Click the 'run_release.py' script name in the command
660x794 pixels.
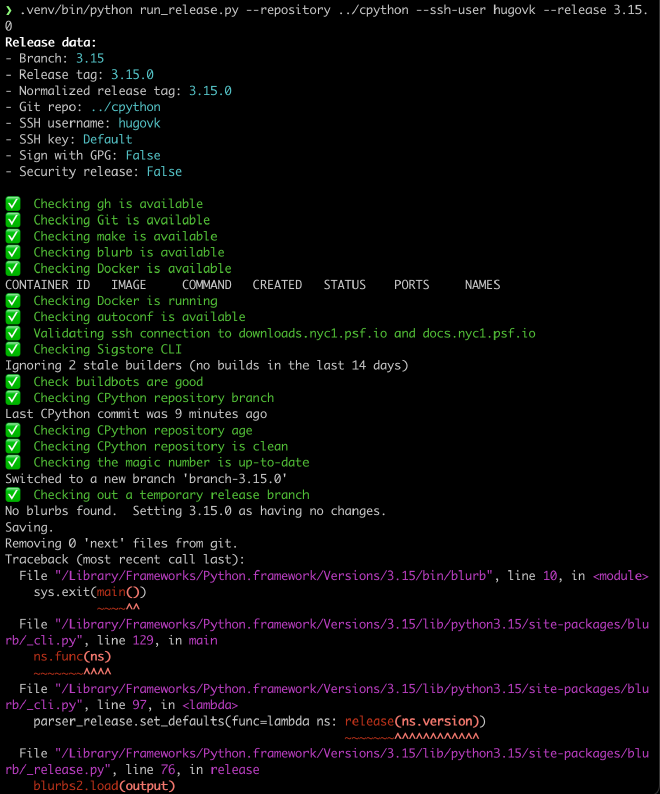click(189, 10)
